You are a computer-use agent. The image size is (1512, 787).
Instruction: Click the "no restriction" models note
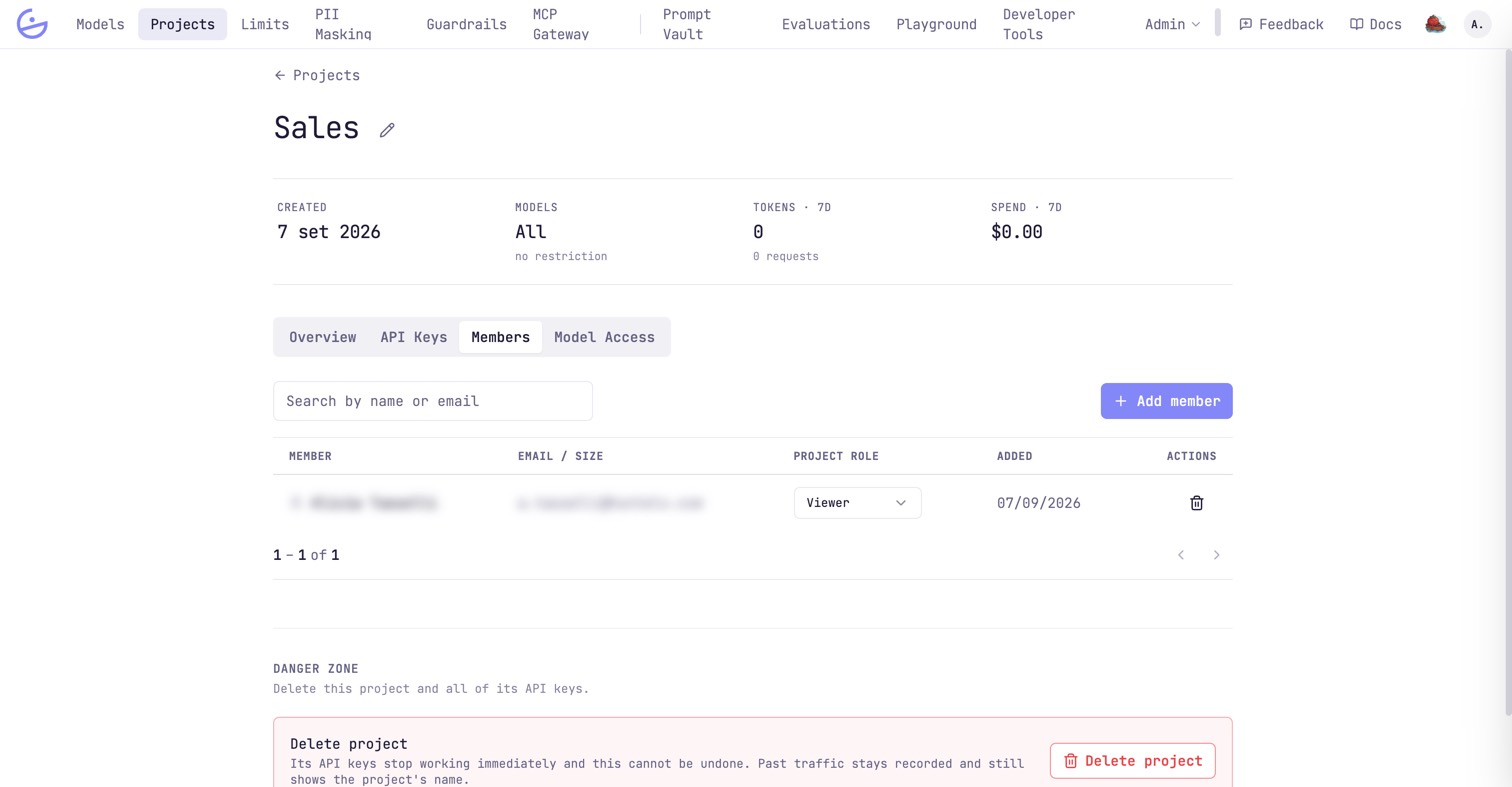(561, 256)
